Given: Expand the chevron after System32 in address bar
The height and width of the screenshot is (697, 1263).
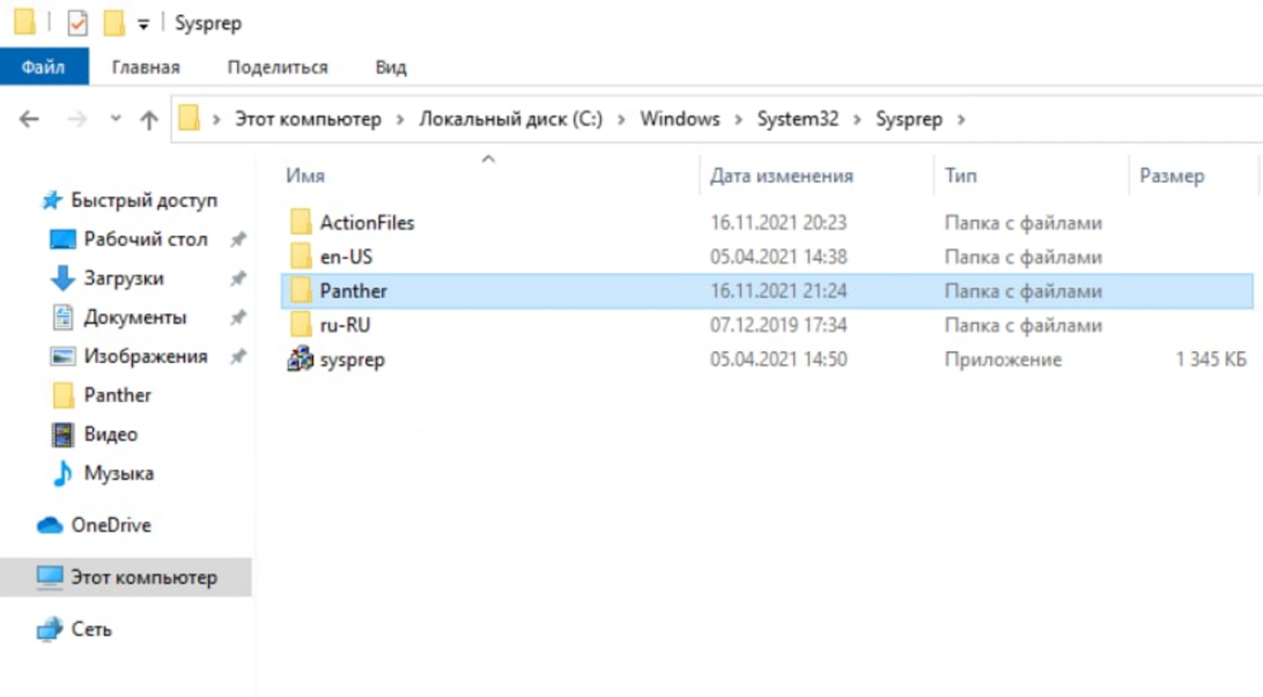Looking at the screenshot, I should pyautogui.click(x=859, y=120).
